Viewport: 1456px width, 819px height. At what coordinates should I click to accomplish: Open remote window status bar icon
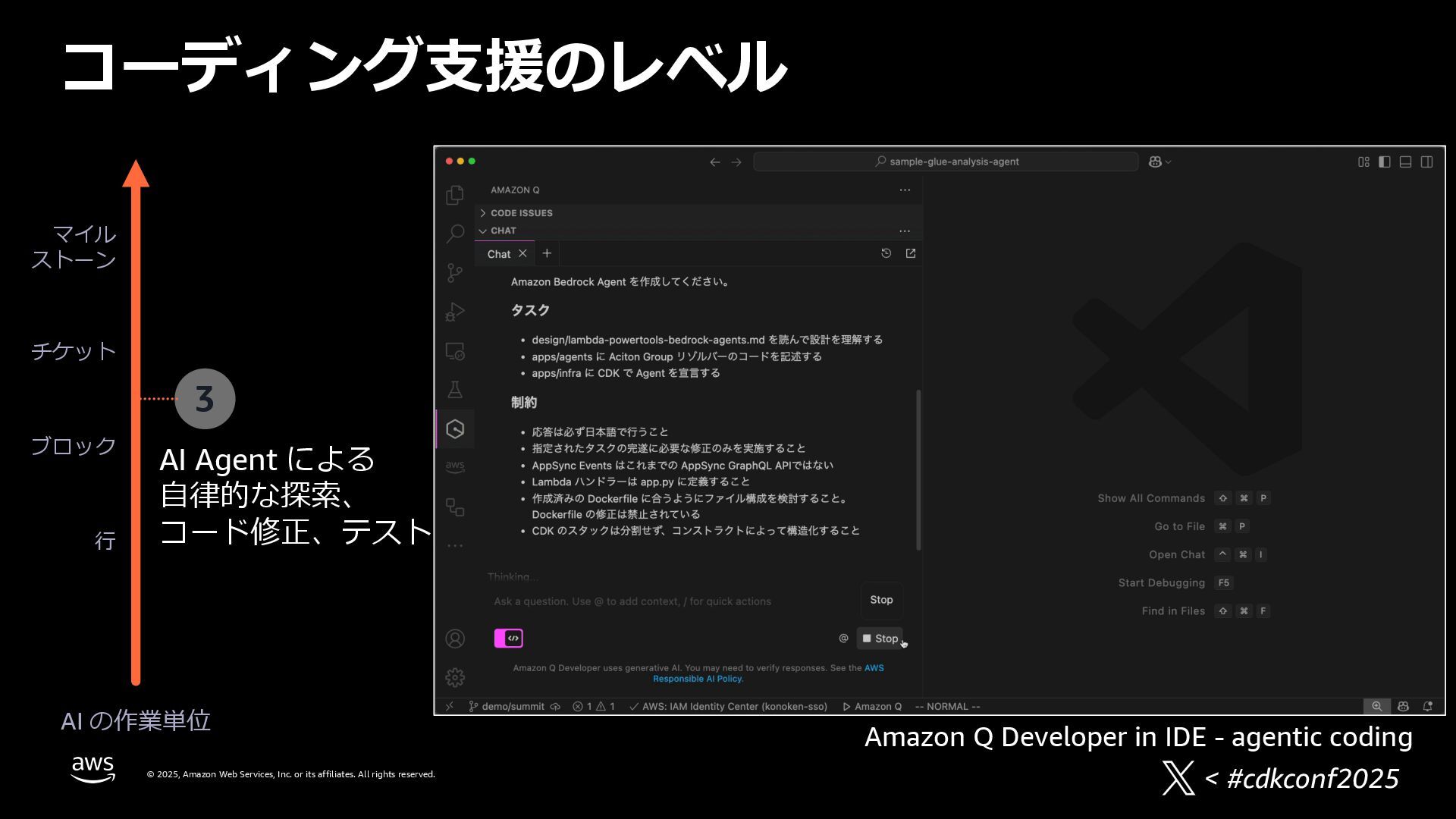click(450, 706)
